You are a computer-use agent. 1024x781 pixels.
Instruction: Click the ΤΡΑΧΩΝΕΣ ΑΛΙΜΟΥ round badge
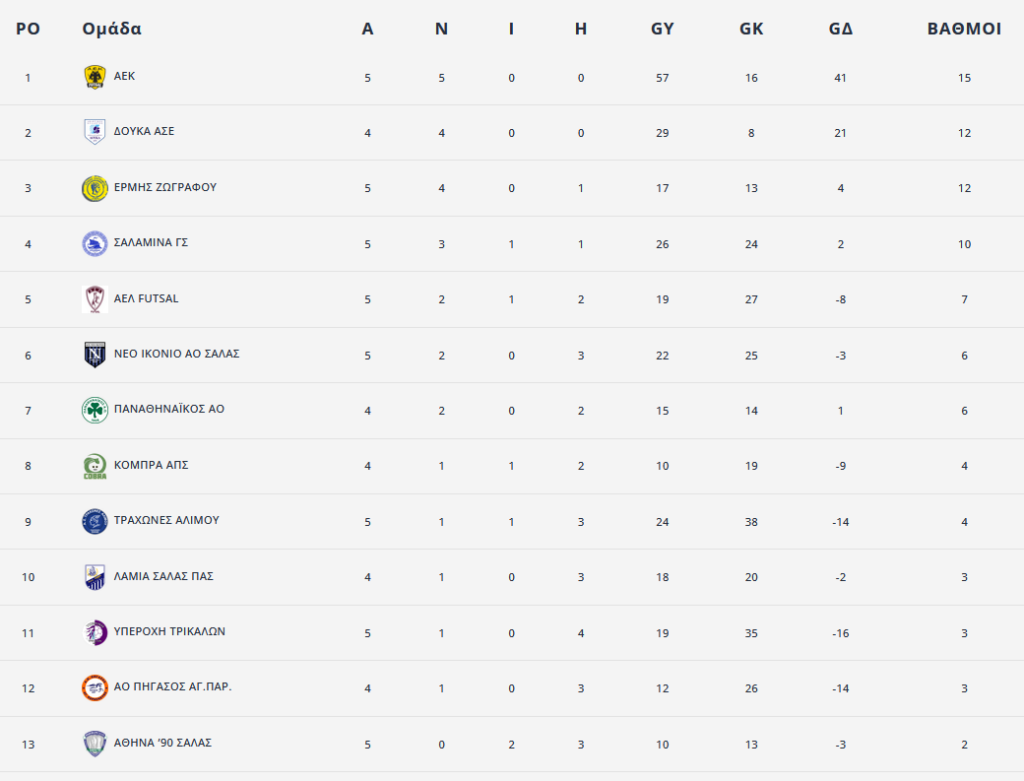[x=95, y=522]
